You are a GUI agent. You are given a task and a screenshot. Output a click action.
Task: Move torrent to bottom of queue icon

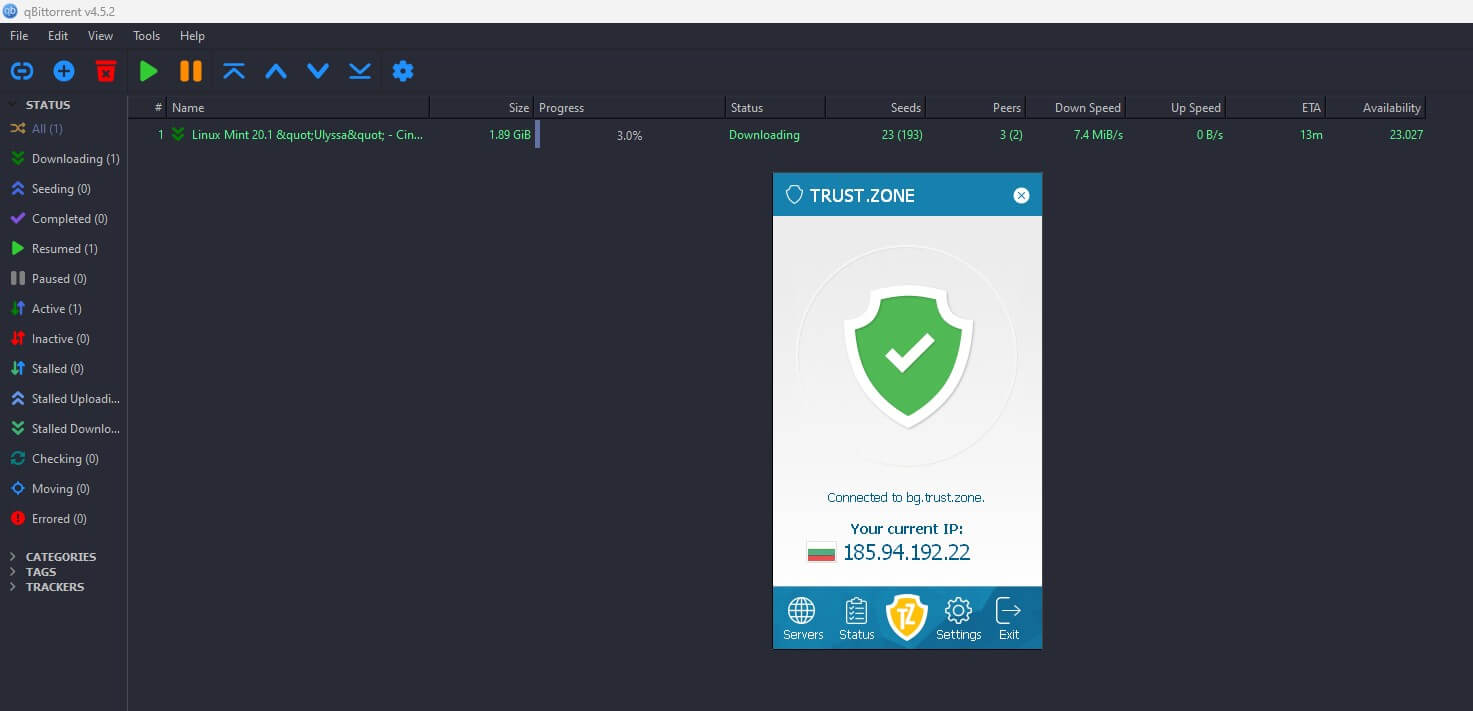[x=360, y=71]
